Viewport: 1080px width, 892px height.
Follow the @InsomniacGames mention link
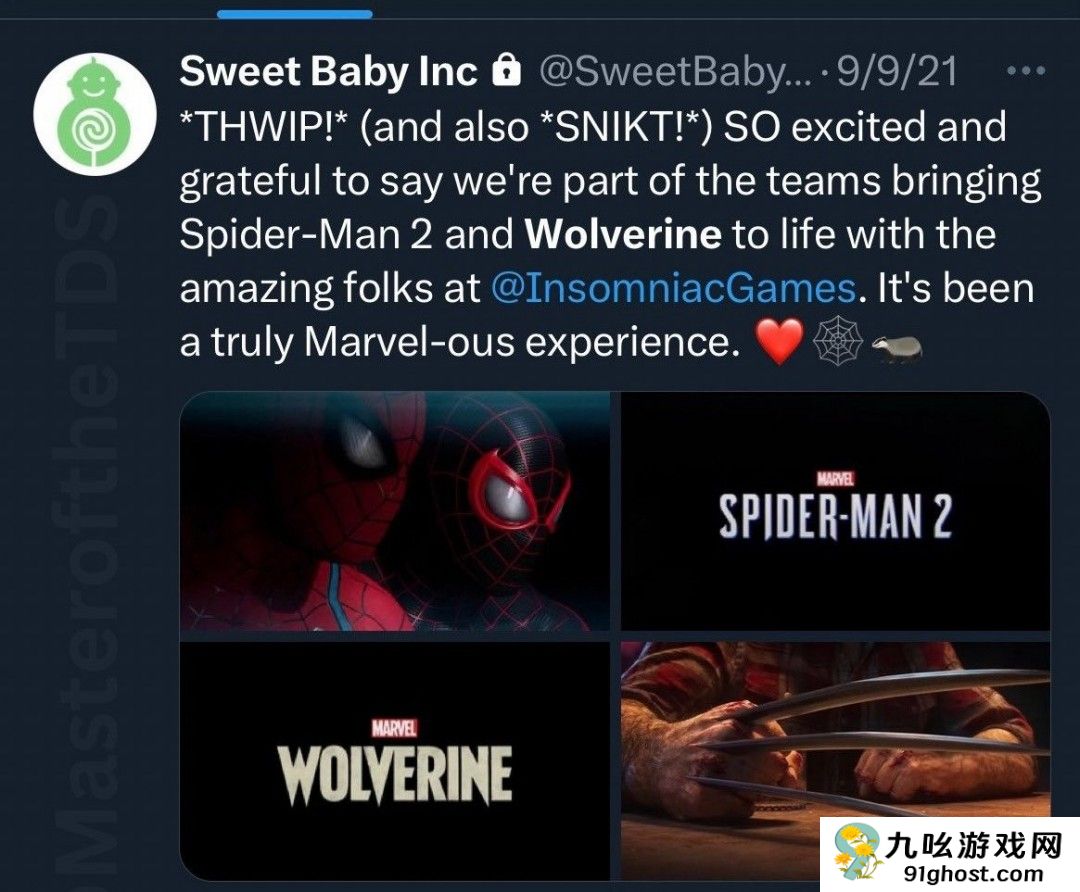tap(674, 289)
